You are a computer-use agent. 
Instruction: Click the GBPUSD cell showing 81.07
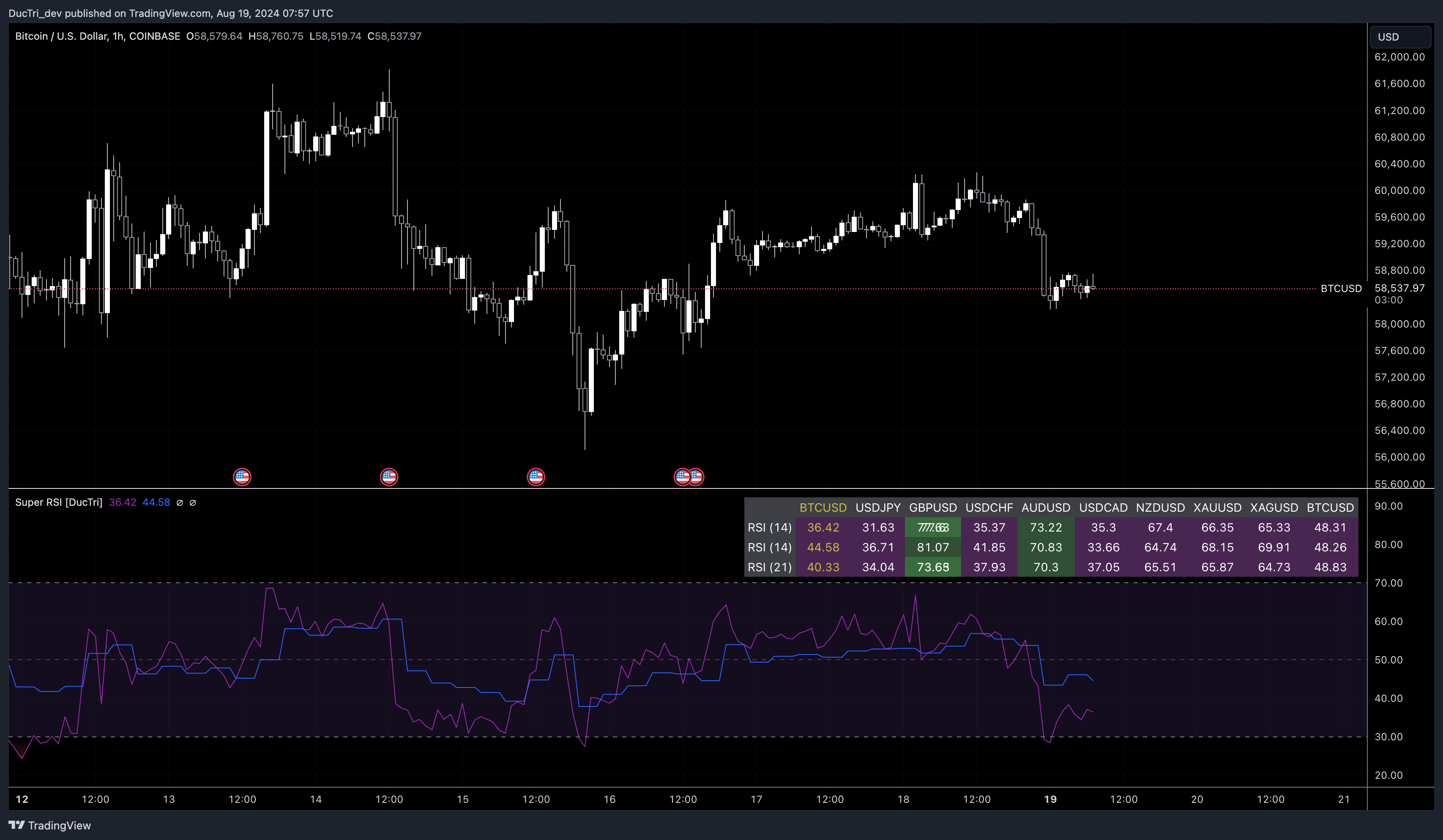point(933,548)
